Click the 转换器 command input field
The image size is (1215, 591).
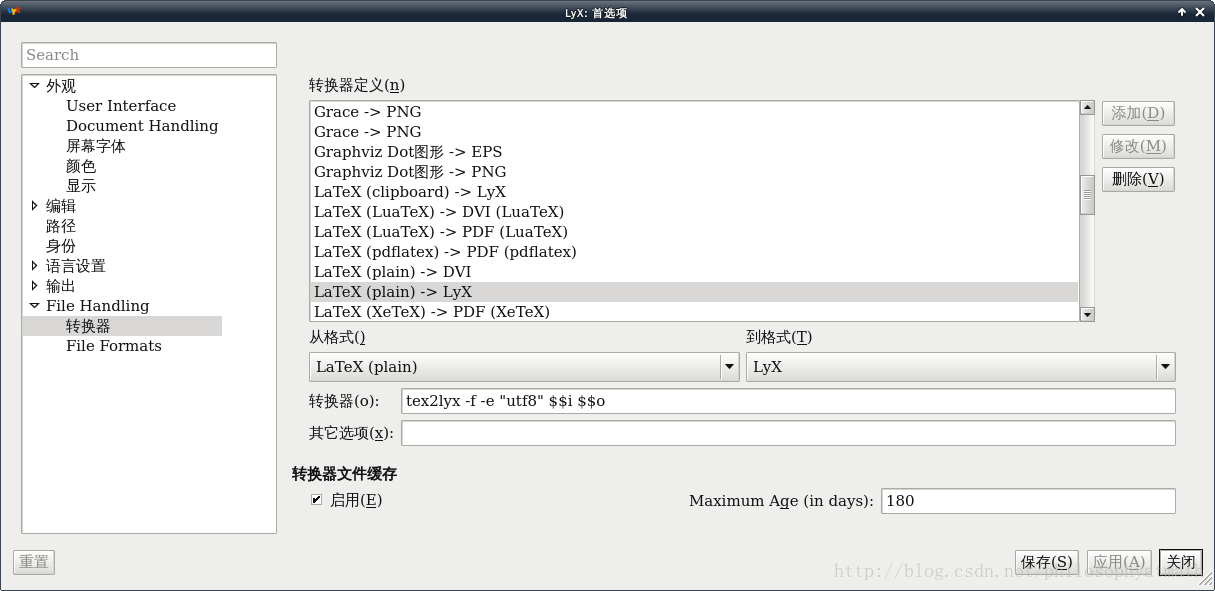(788, 401)
